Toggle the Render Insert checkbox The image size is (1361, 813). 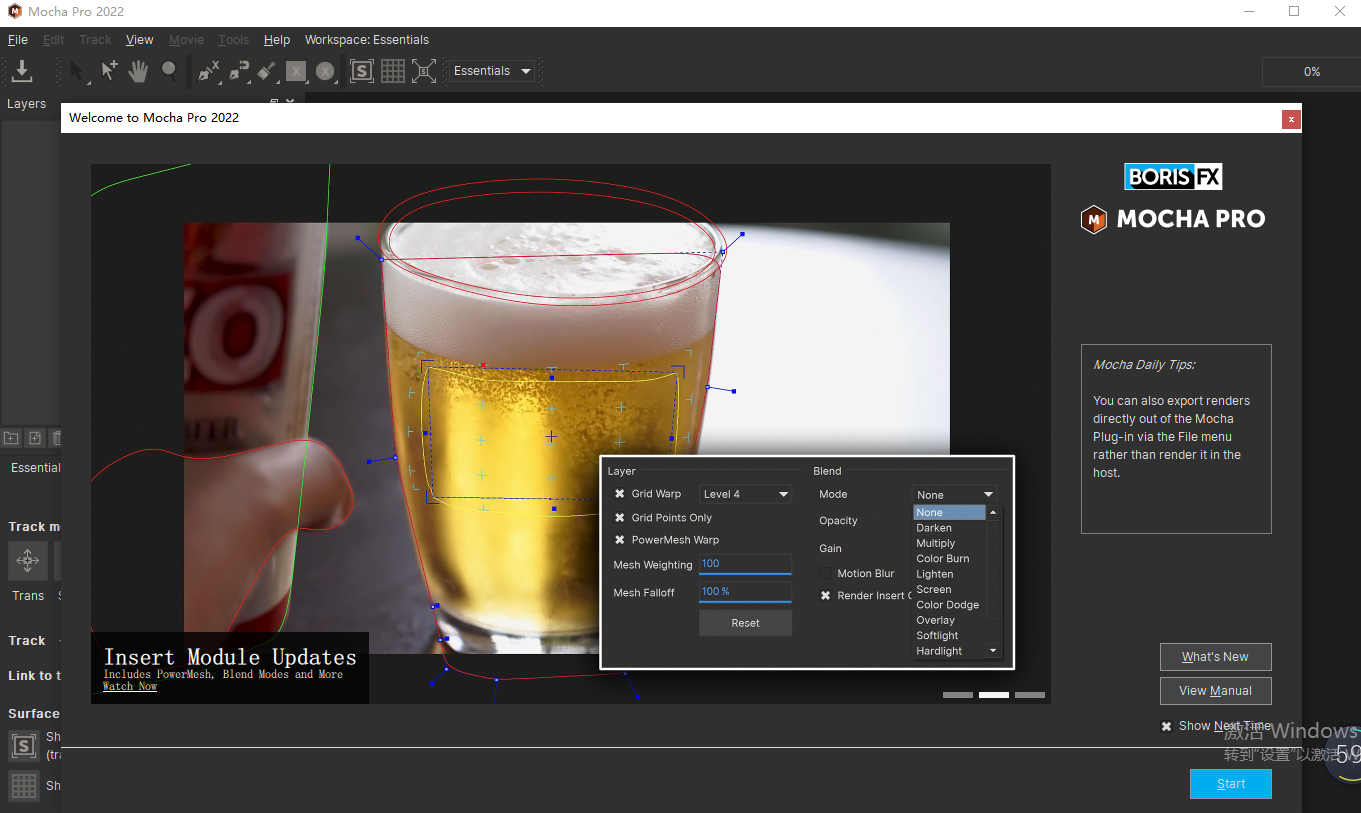click(x=826, y=596)
